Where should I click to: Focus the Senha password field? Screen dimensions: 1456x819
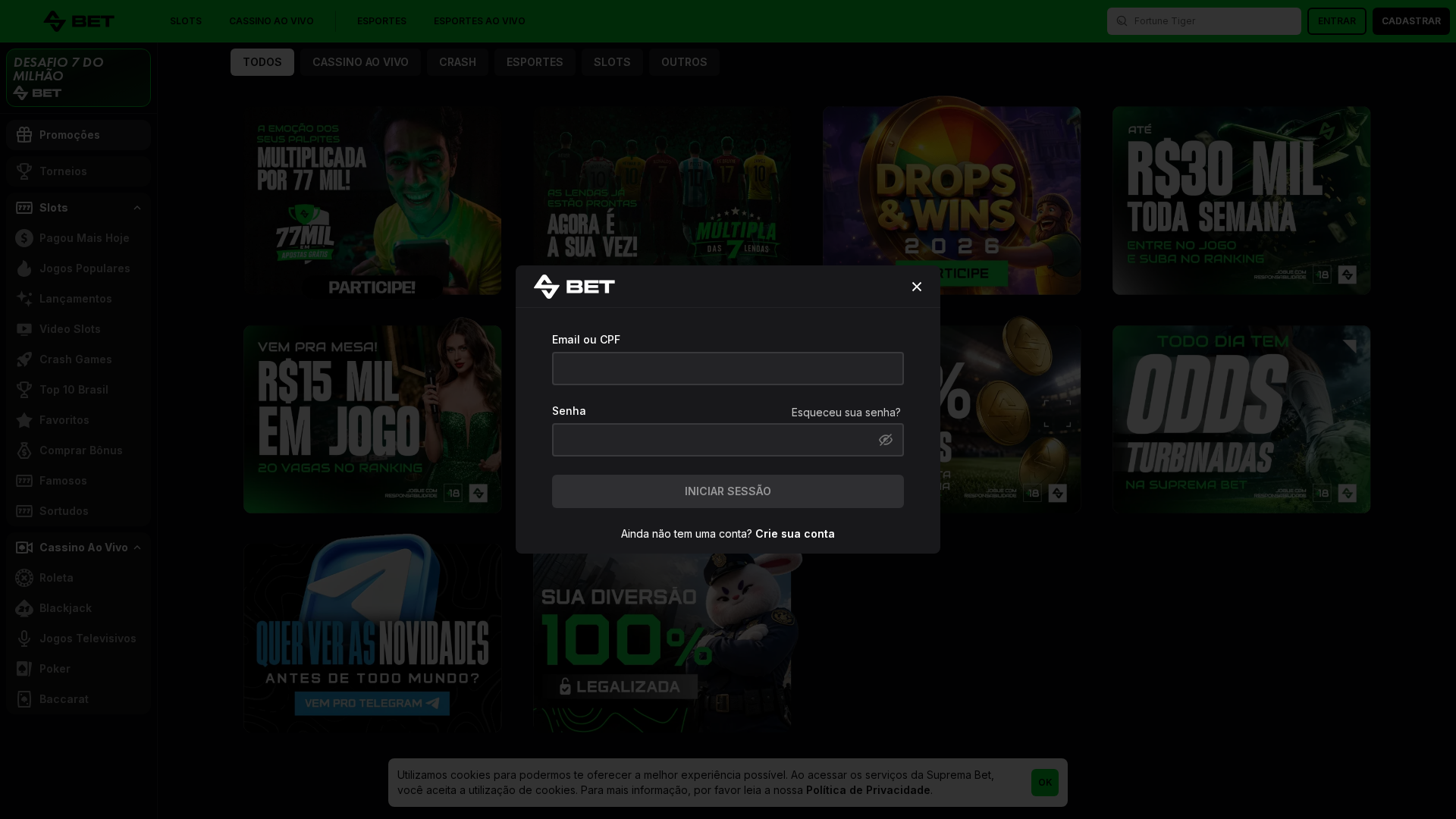[728, 440]
